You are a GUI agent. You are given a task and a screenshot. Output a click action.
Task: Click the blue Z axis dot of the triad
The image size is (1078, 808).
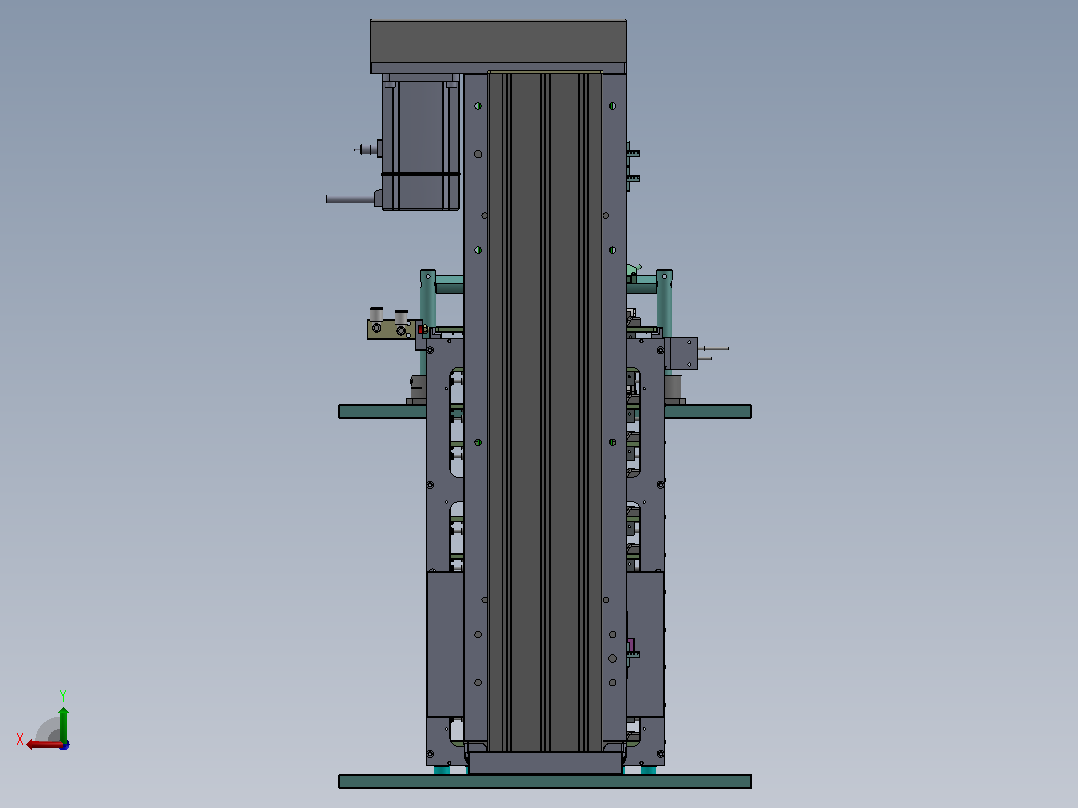pos(65,745)
